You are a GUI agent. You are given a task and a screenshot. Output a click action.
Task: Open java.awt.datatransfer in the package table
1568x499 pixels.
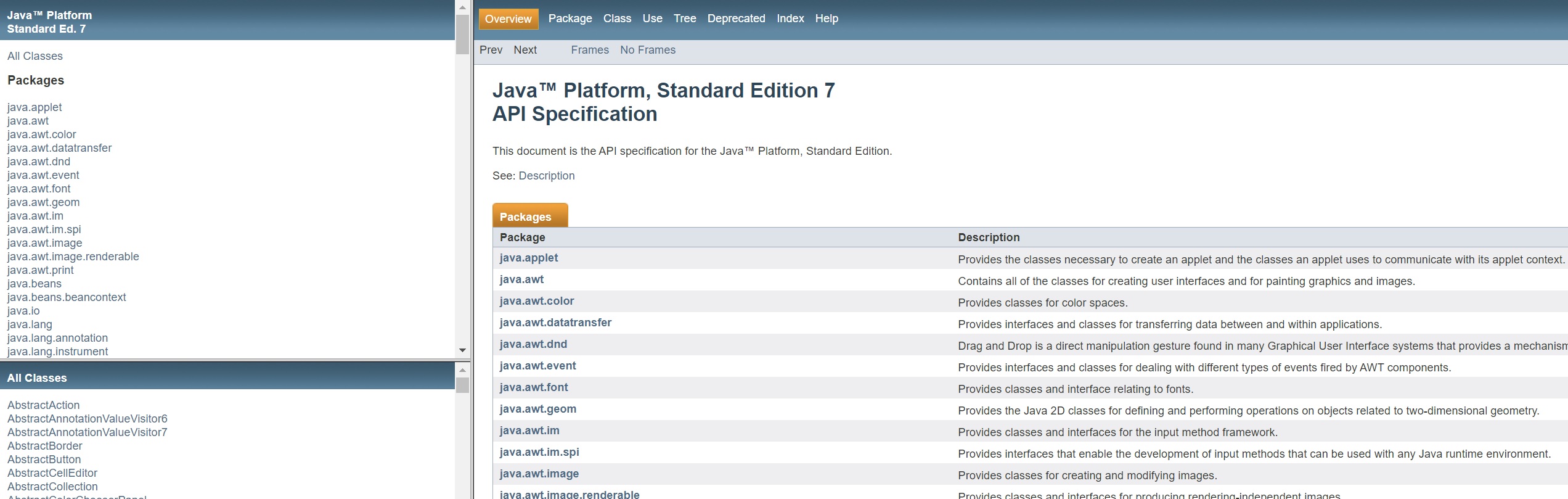(555, 323)
